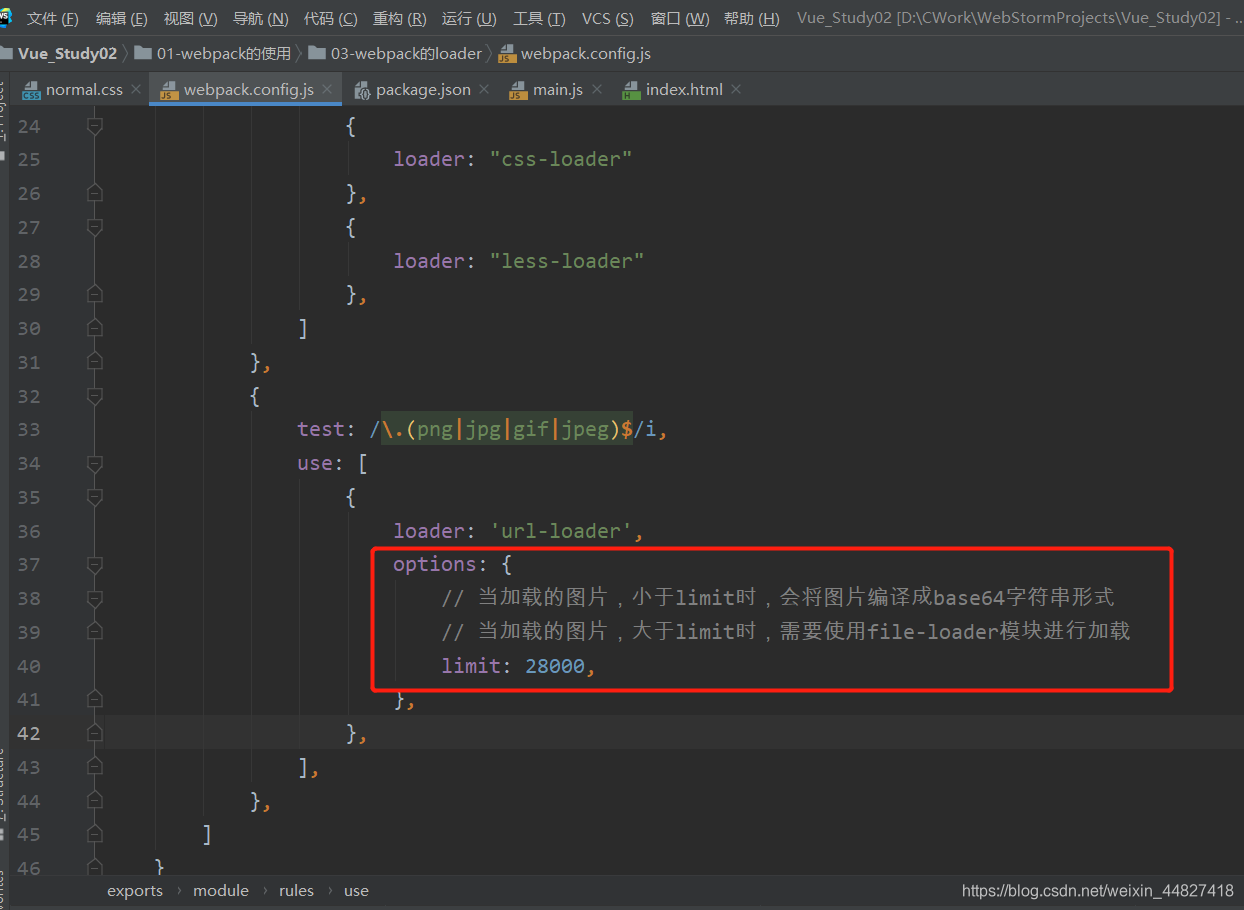Click JS file icon in navigation breadcrumb
This screenshot has width=1244, height=910.
pyautogui.click(x=507, y=53)
